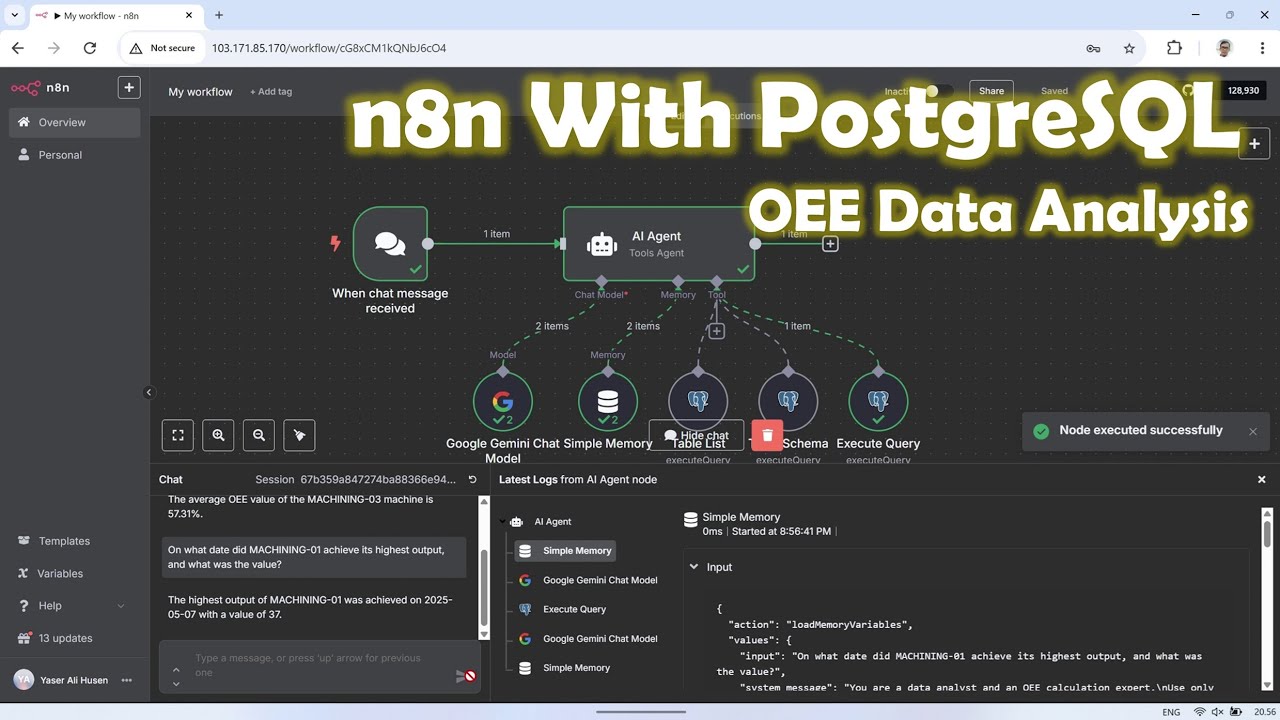Reload the browser page

coord(90,48)
